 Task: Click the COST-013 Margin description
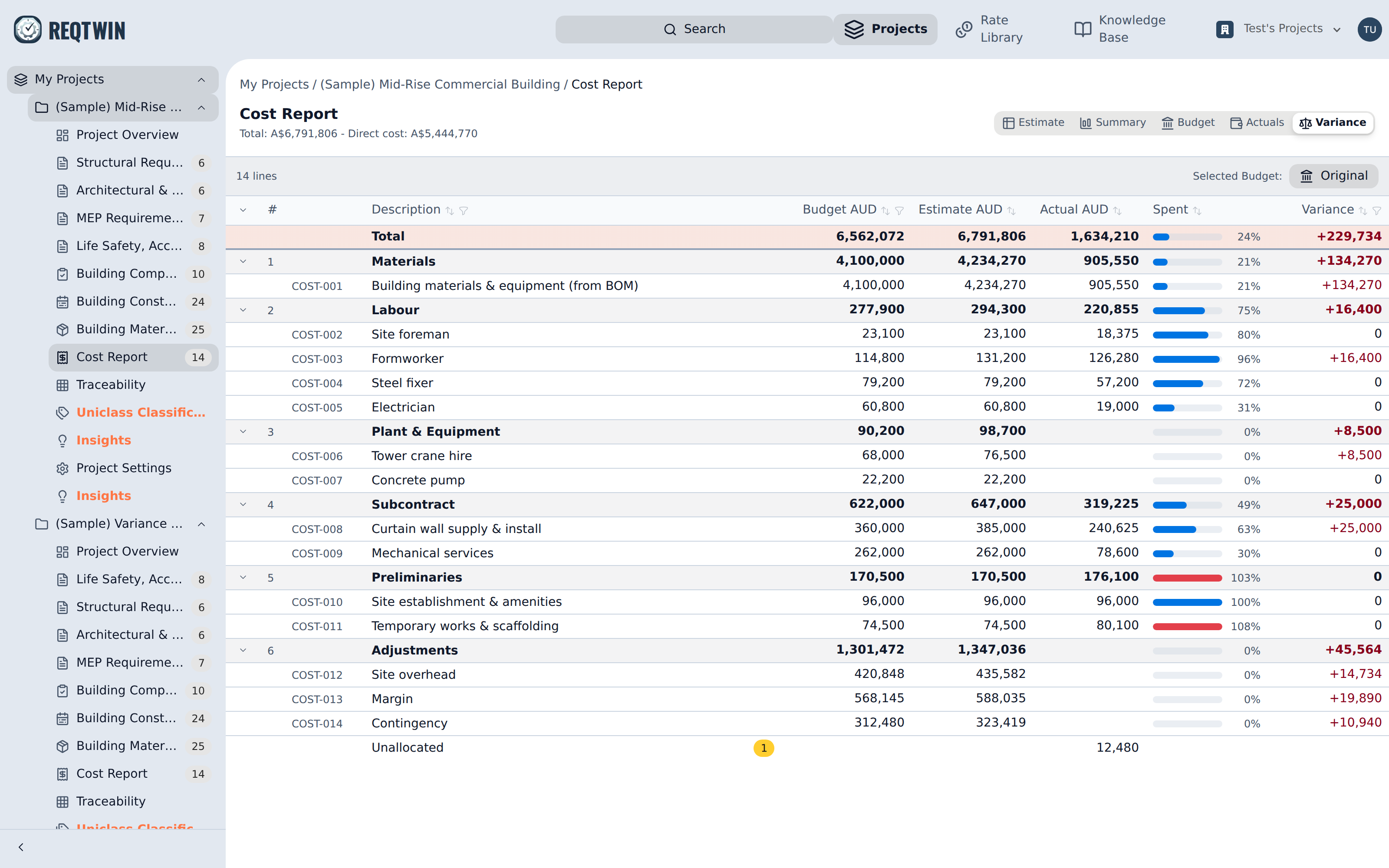392,699
